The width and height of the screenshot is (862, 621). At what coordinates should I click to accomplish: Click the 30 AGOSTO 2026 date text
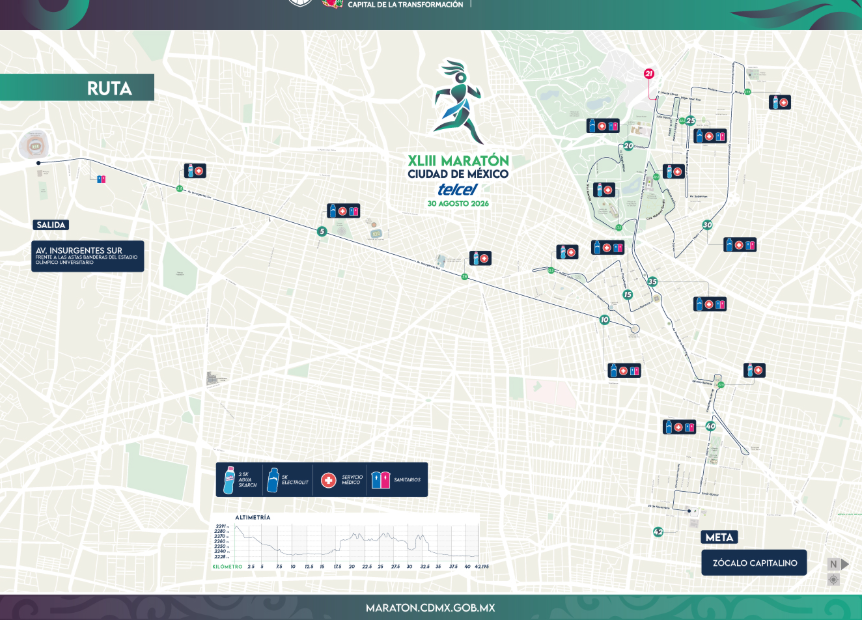coord(458,203)
